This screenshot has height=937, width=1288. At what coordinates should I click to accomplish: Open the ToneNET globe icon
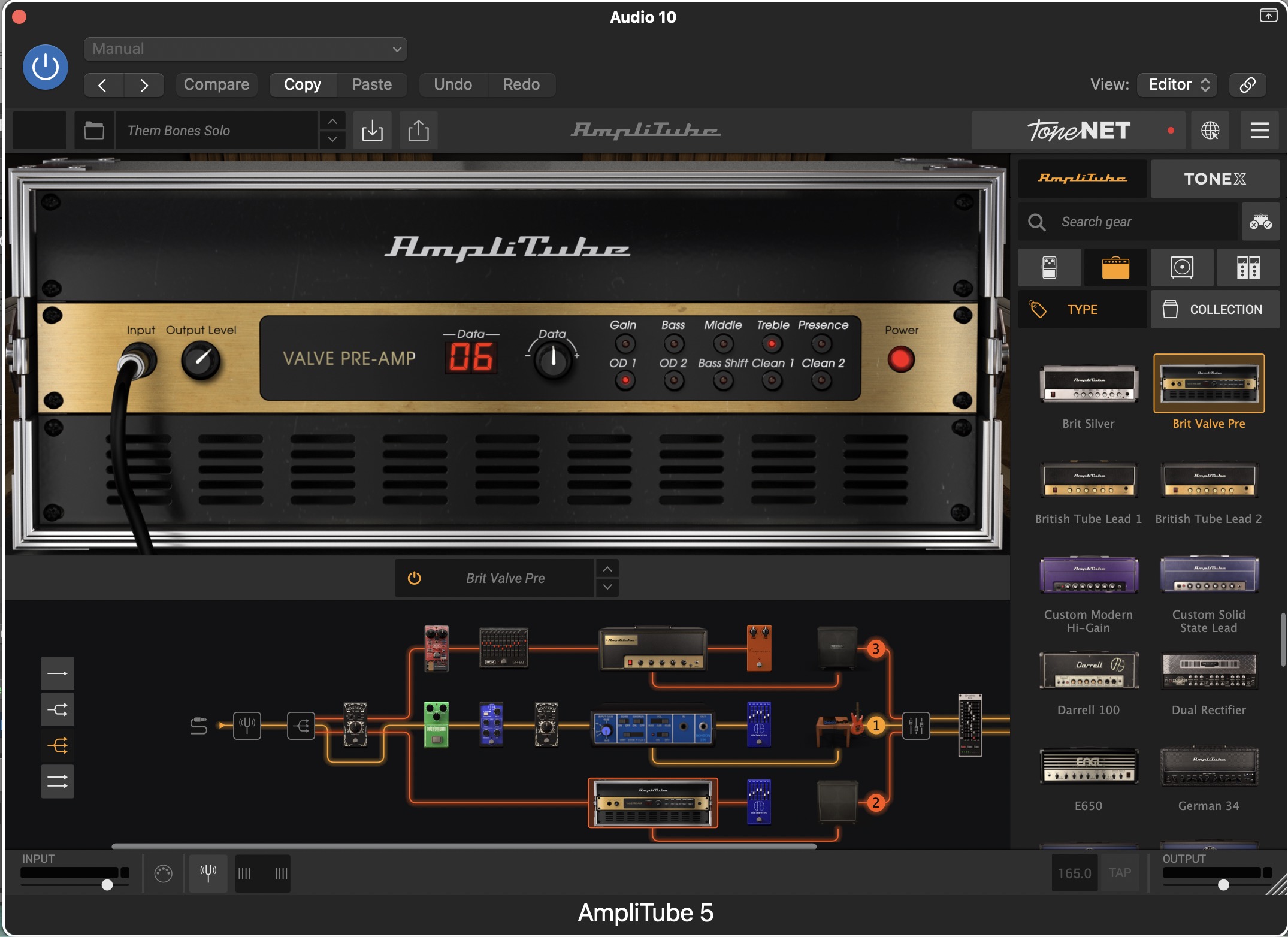pos(1210,130)
